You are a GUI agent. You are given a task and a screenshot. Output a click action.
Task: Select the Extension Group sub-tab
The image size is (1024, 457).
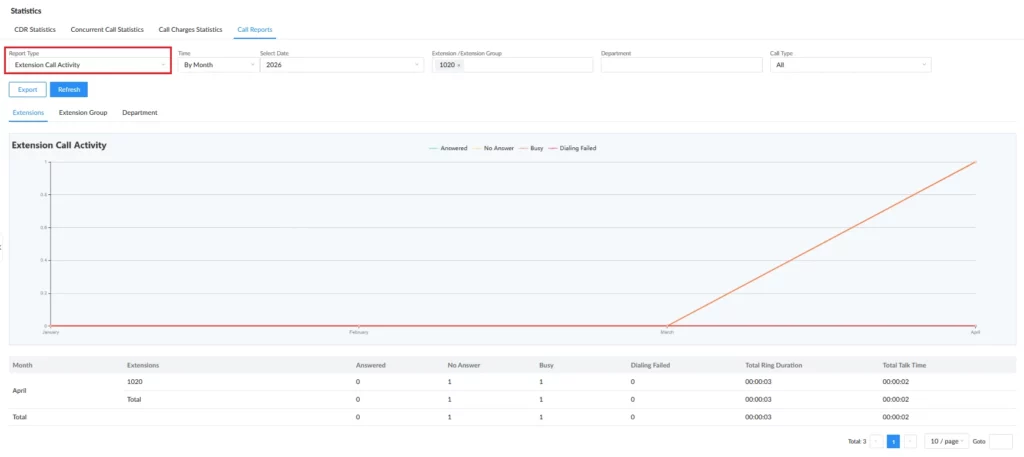point(83,112)
